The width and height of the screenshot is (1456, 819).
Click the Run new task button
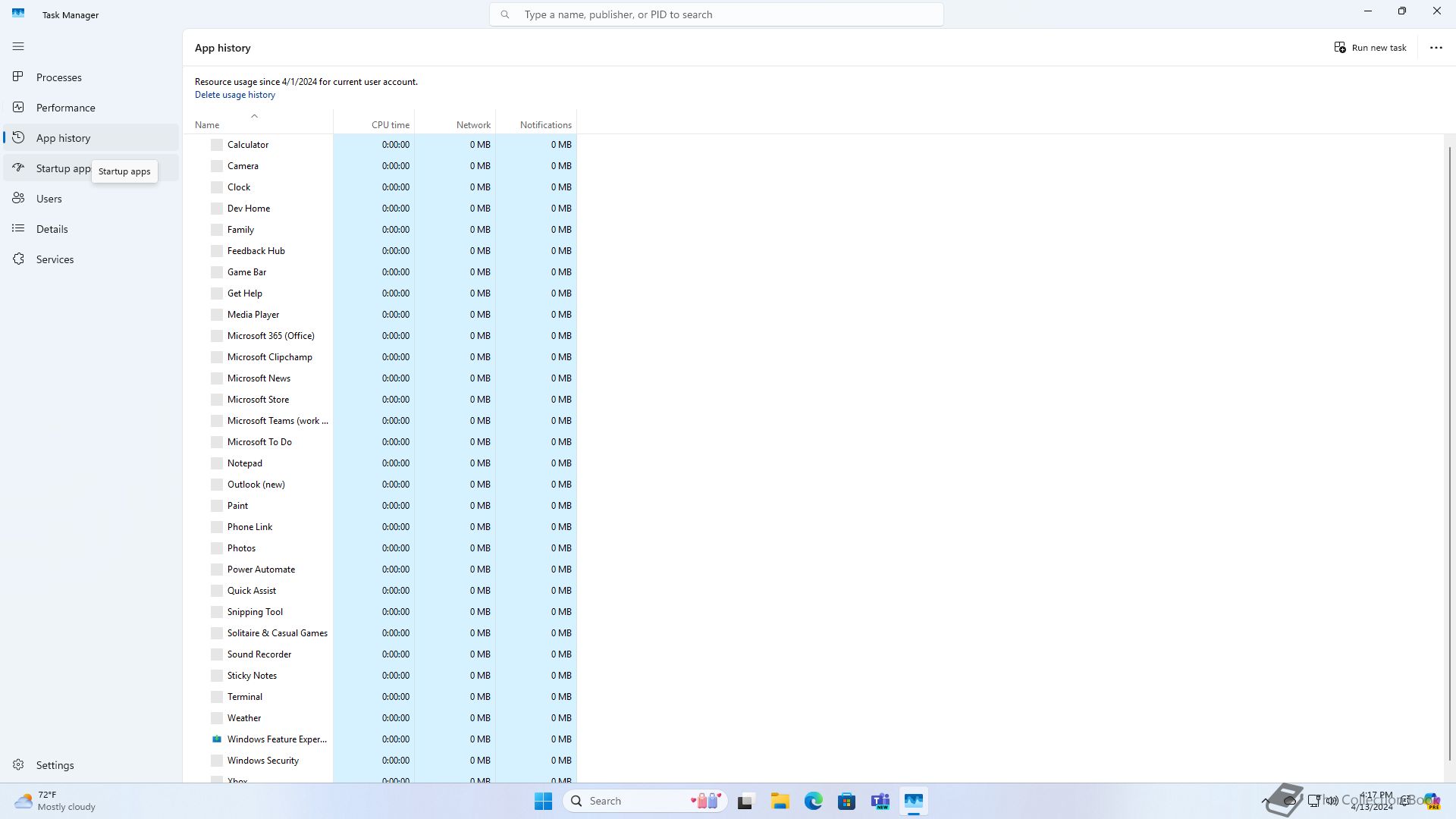(1370, 47)
